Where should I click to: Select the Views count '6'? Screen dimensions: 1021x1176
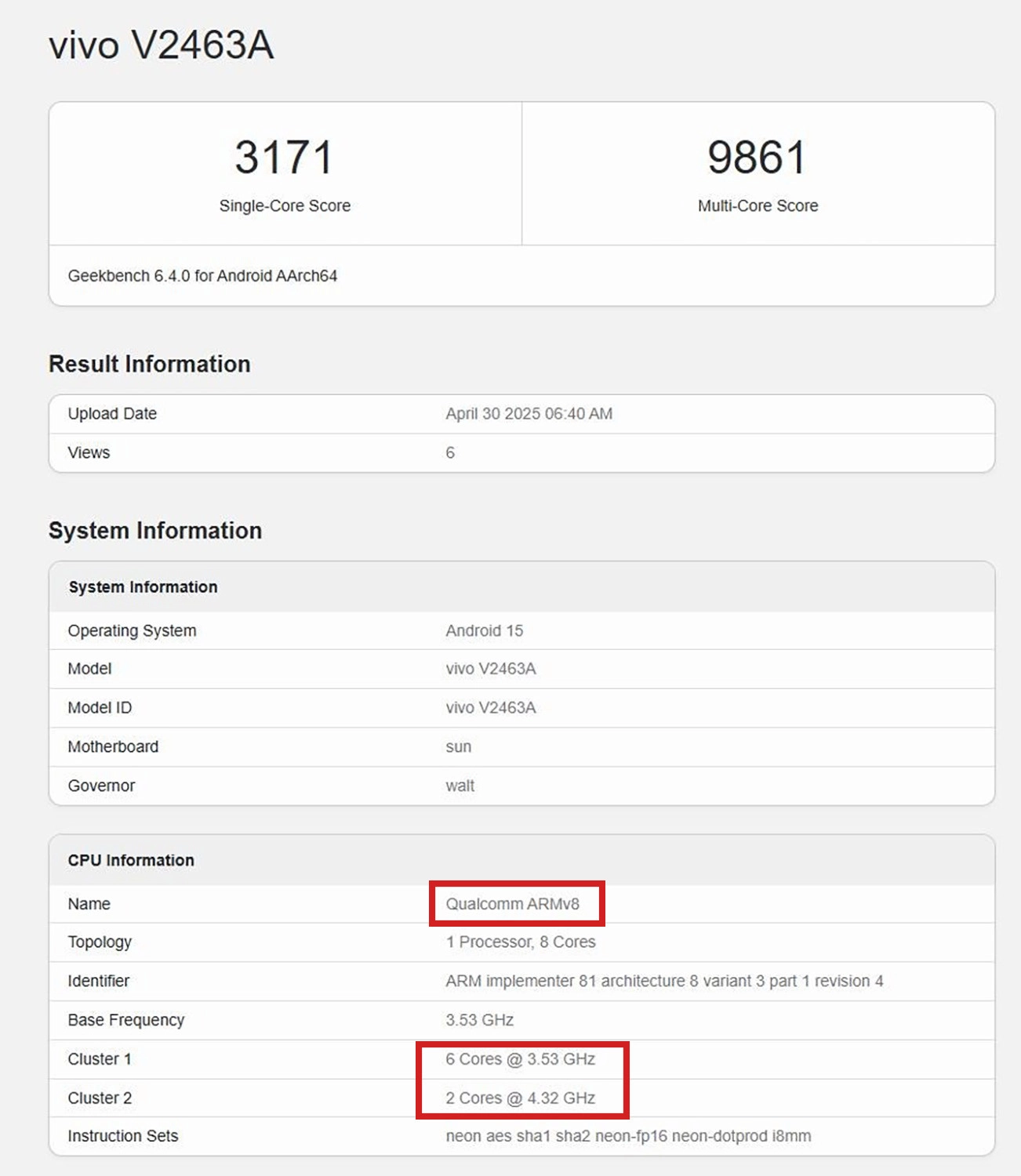pyautogui.click(x=450, y=452)
